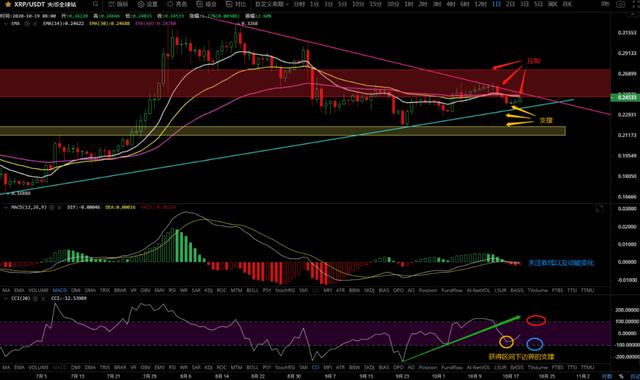
Task: Select the 4时 interval
Action: tap(451, 4)
